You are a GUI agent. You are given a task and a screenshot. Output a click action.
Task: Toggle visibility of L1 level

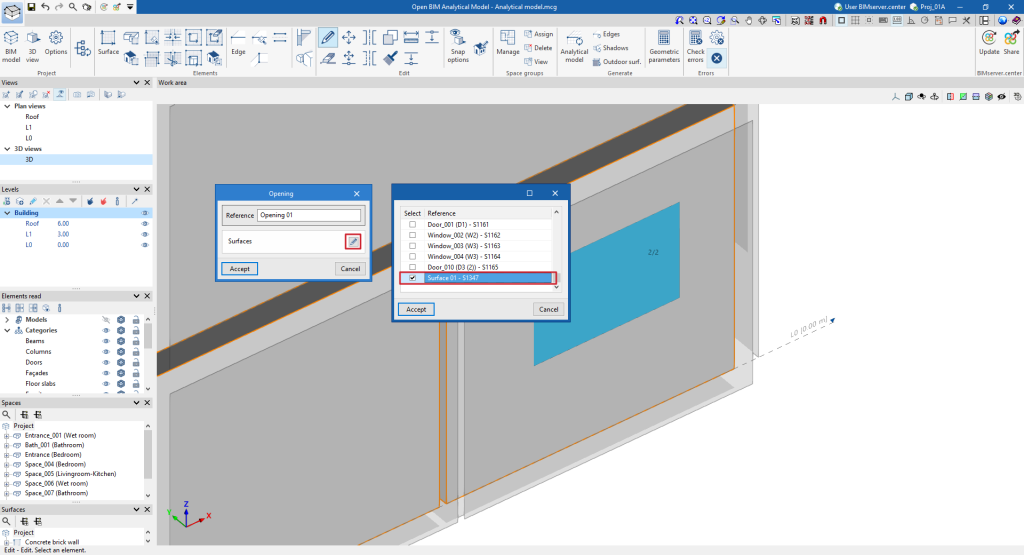tap(145, 234)
